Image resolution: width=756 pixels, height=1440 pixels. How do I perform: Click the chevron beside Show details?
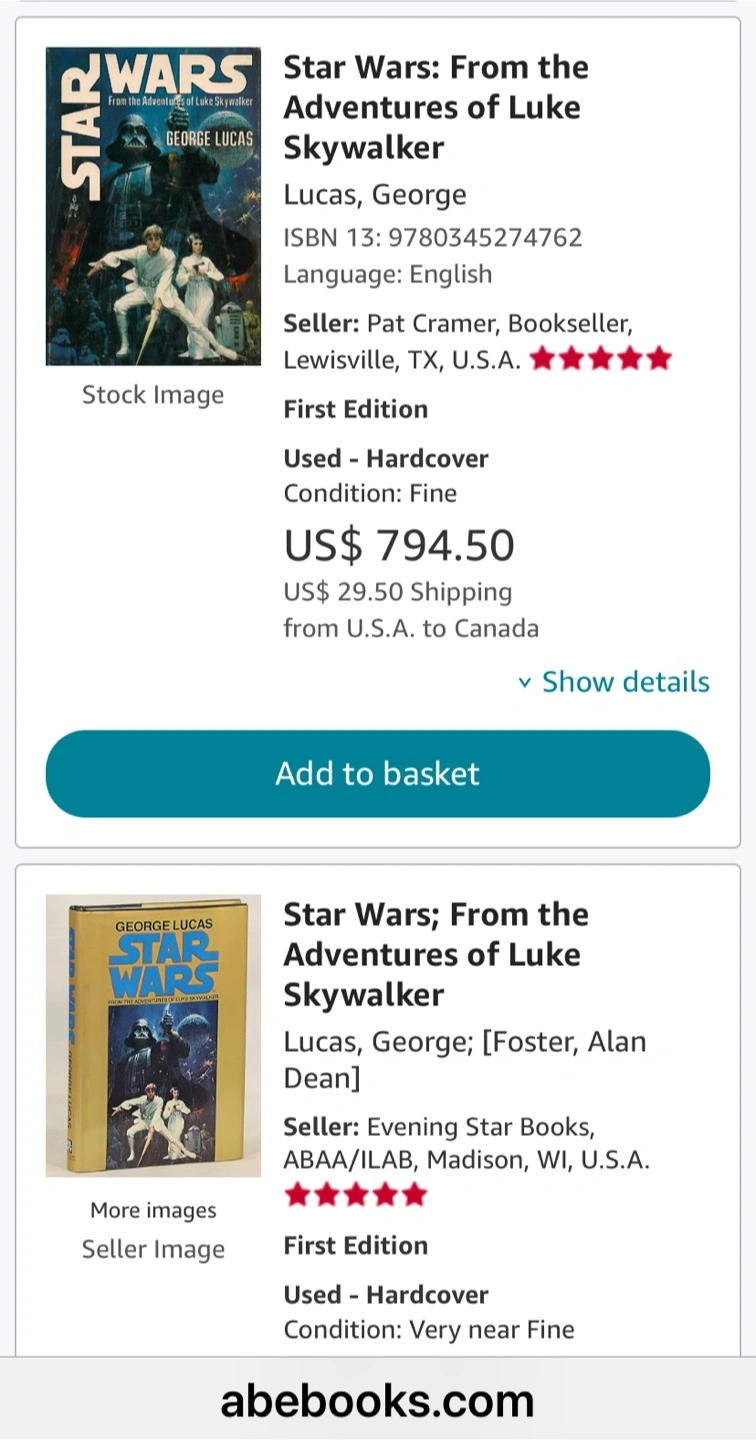(525, 683)
